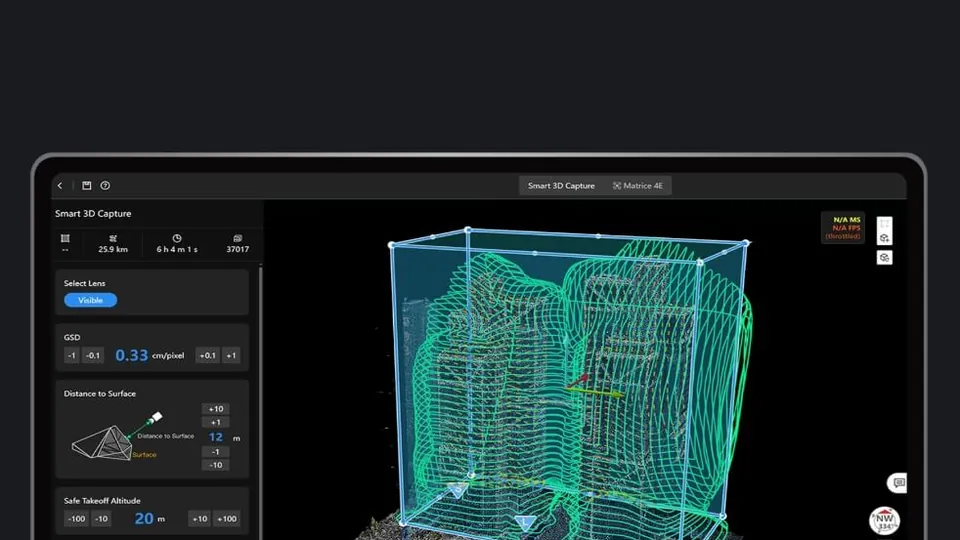This screenshot has height=540, width=960.
Task: Click the clock icon above flight time
Action: point(177,238)
